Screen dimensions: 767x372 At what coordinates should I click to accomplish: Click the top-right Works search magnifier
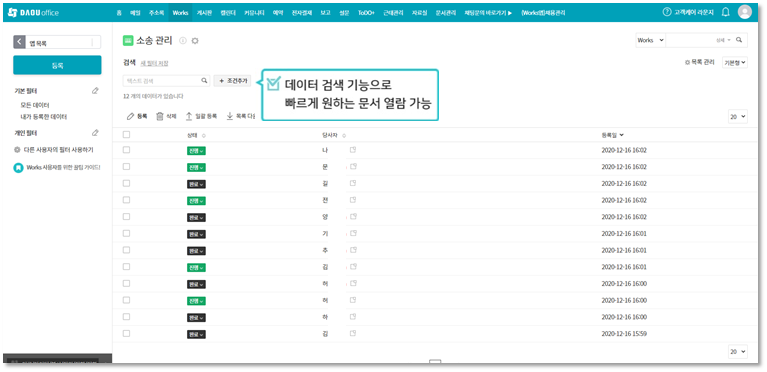pyautogui.click(x=739, y=40)
